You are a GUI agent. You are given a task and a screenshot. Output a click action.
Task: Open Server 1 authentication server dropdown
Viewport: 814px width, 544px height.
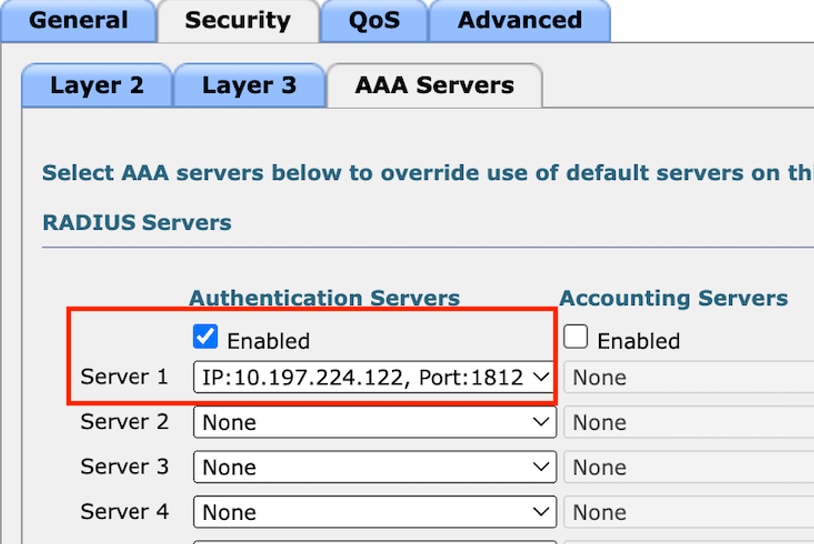click(374, 377)
